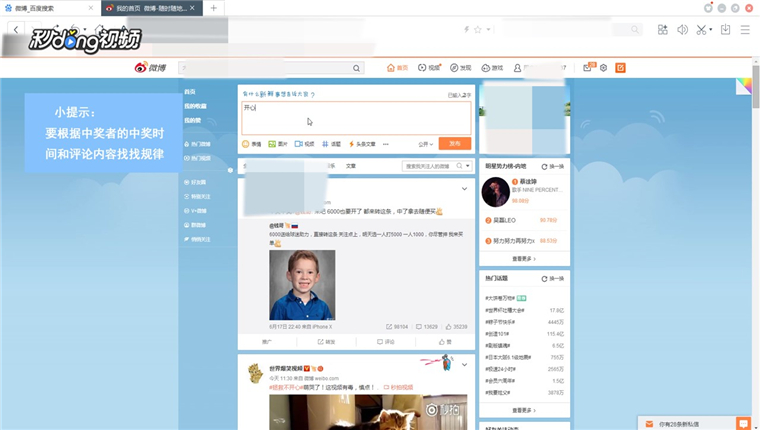Click the search magnifier in Weibo header
This screenshot has height=430, width=760.
pos(356,68)
